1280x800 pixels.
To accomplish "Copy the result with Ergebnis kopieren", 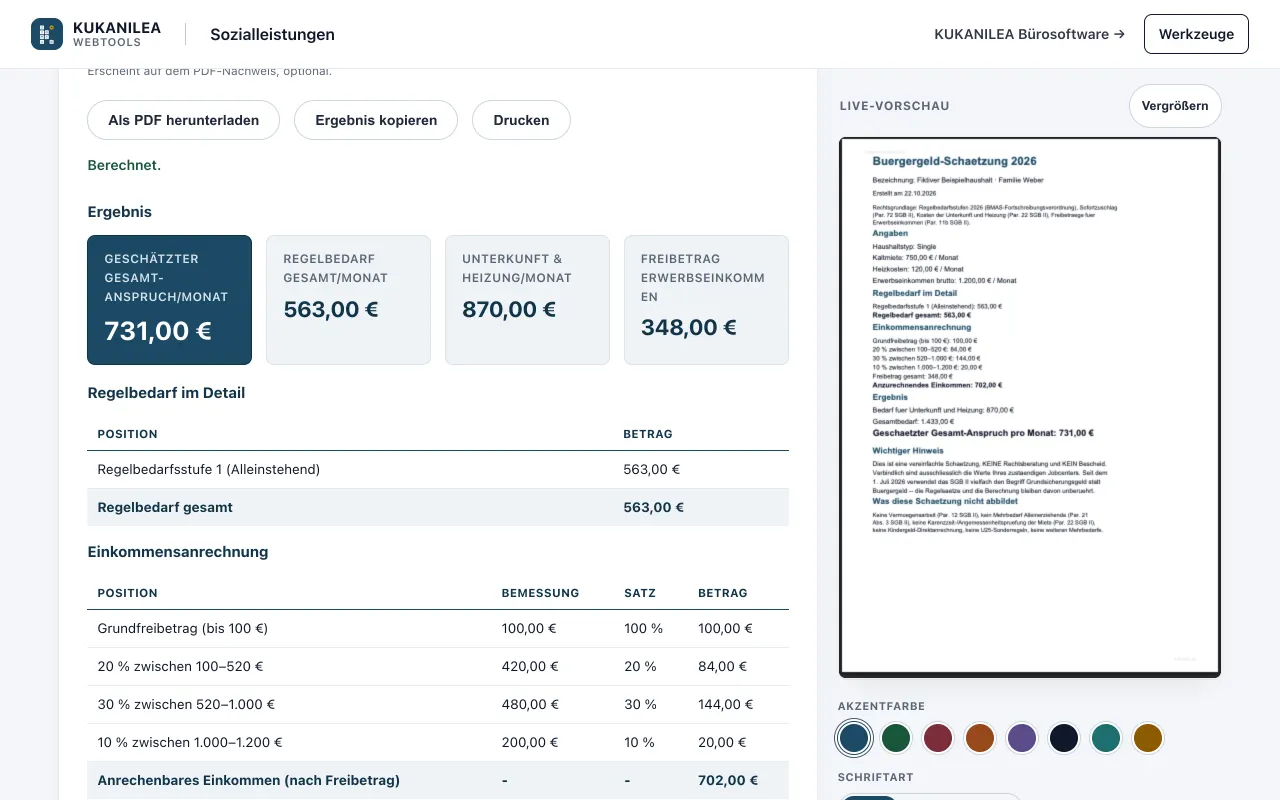I will coord(376,120).
